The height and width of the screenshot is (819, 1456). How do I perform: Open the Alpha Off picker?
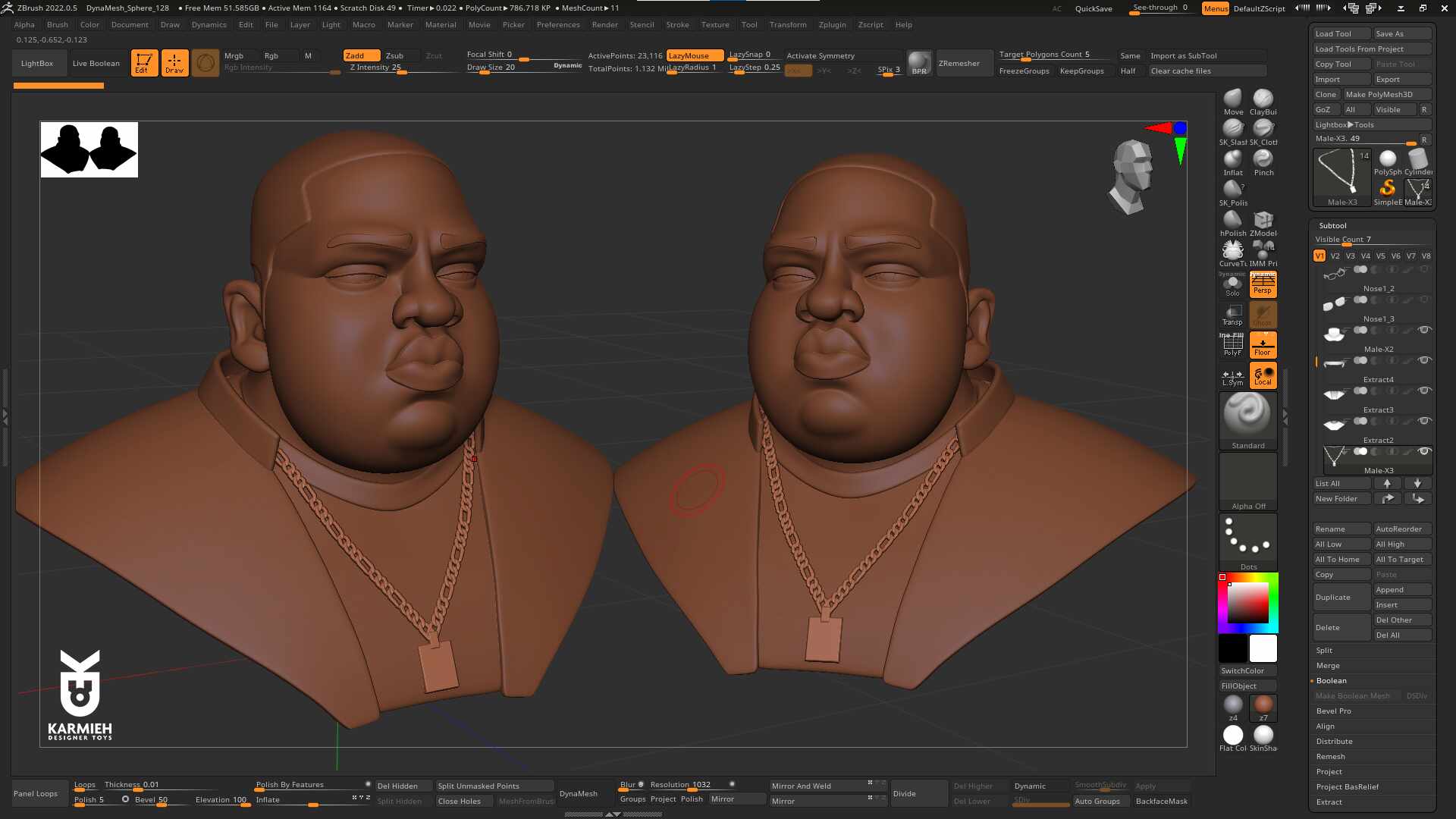point(1247,482)
